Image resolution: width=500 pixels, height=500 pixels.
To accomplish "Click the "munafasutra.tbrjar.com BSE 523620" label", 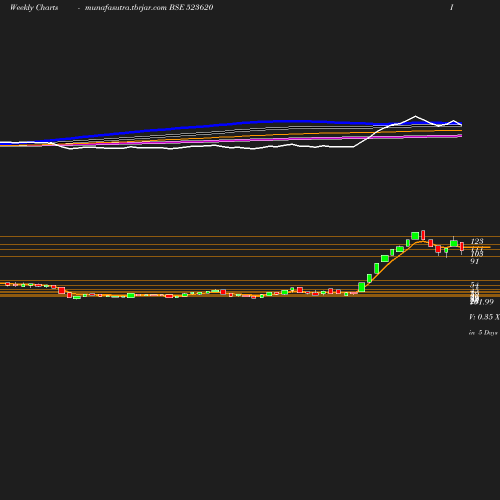I will pyautogui.click(x=149, y=8).
